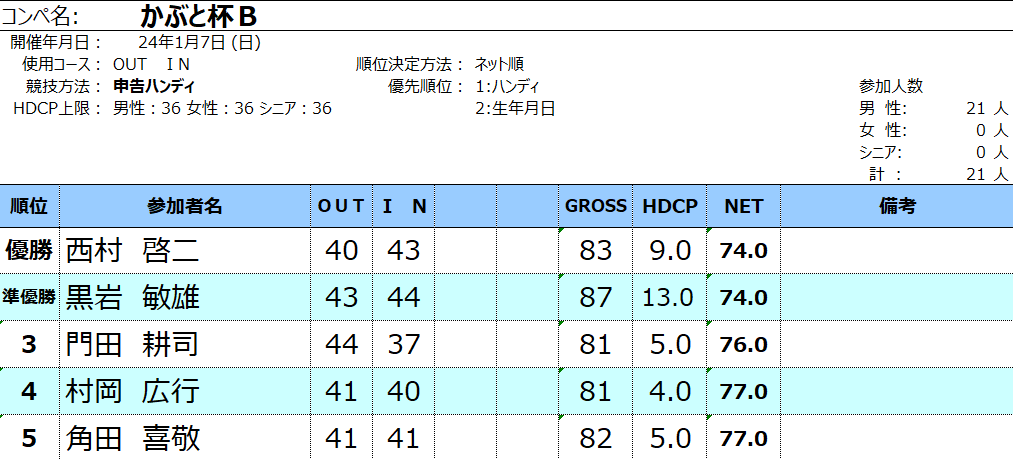Image resolution: width=1013 pixels, height=459 pixels.
Task: Select the 備考 column header
Action: click(x=897, y=206)
